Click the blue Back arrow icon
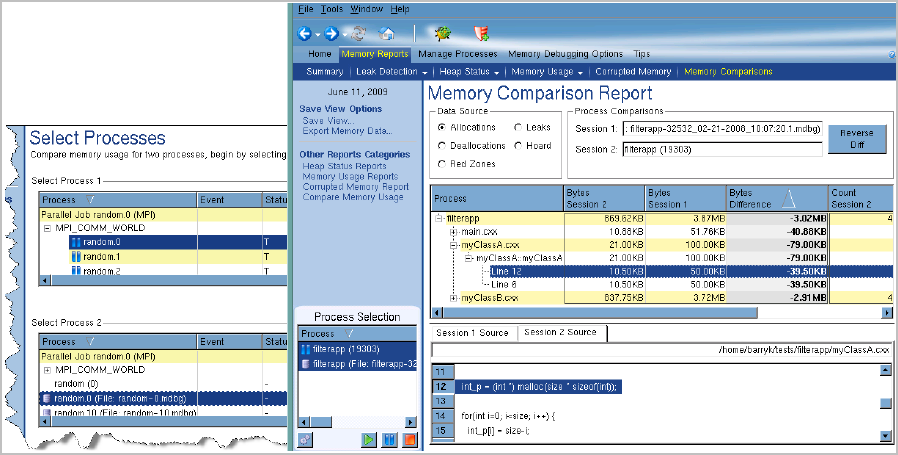Screen dimensions: 898x455 click(x=304, y=32)
